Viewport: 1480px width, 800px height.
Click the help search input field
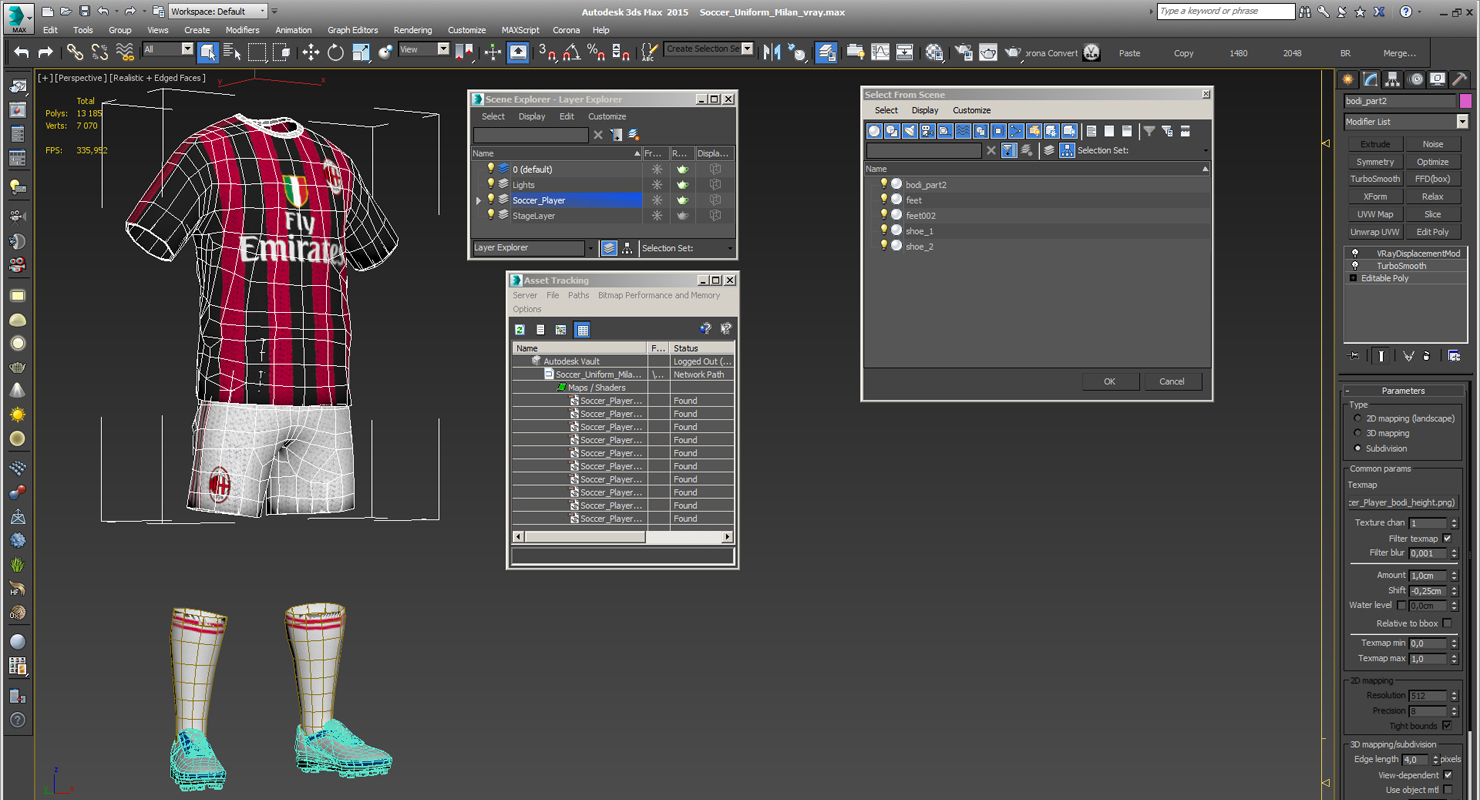tap(1225, 11)
